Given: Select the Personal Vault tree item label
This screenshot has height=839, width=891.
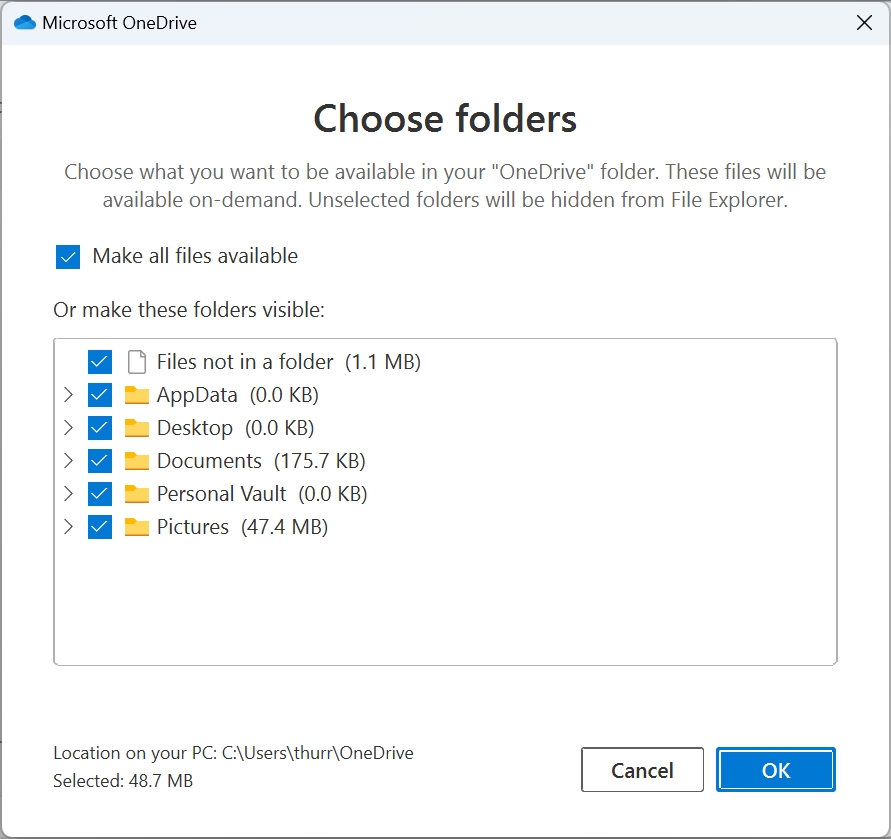Looking at the screenshot, I should tap(221, 494).
